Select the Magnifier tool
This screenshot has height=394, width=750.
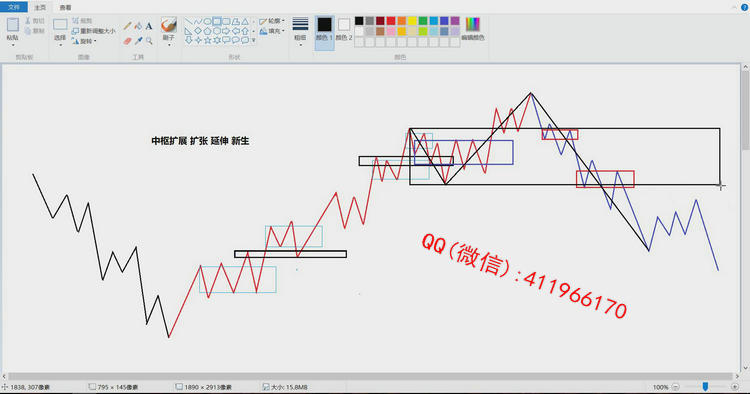click(x=149, y=41)
